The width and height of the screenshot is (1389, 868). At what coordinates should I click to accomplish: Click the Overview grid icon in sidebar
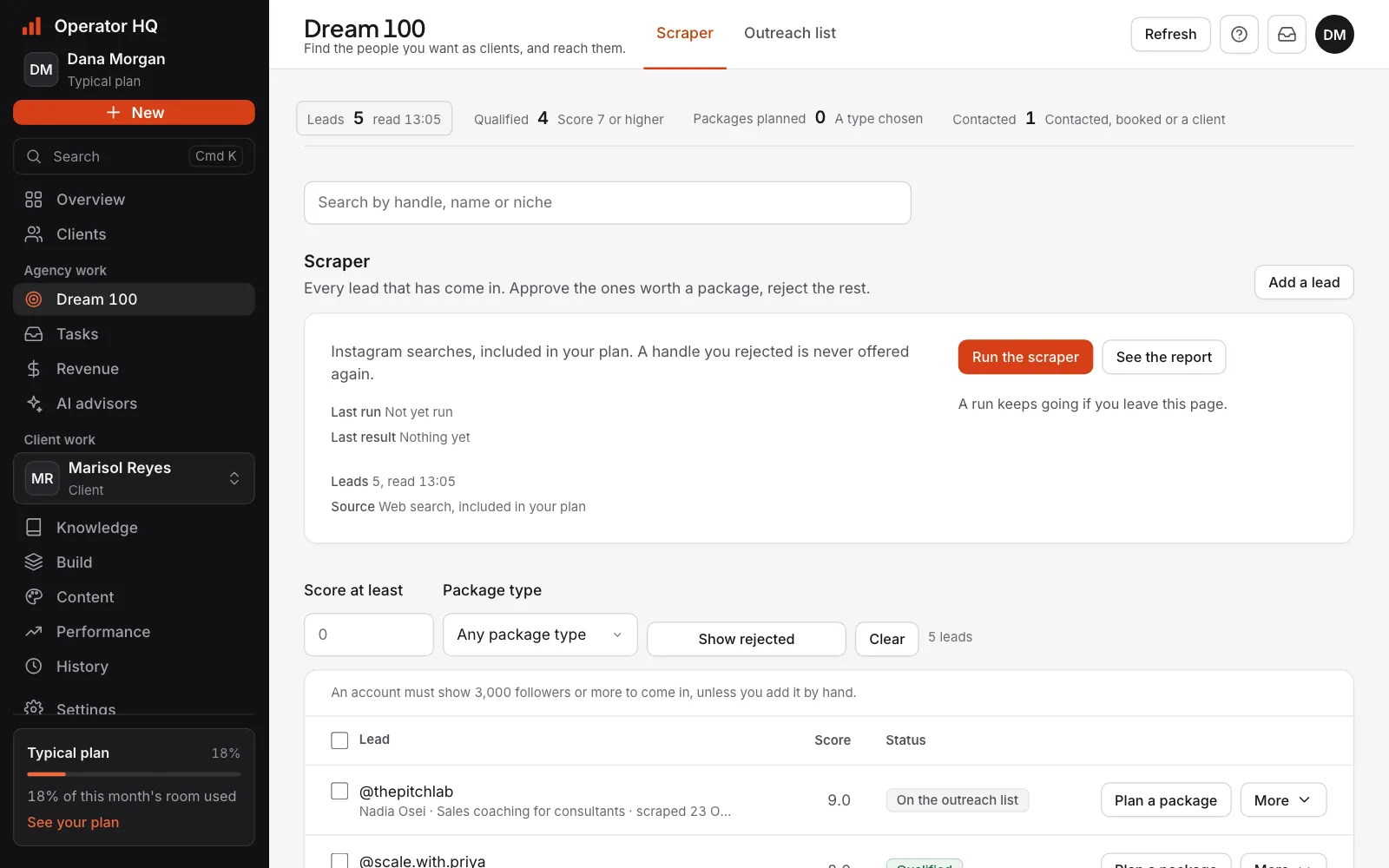pos(34,200)
